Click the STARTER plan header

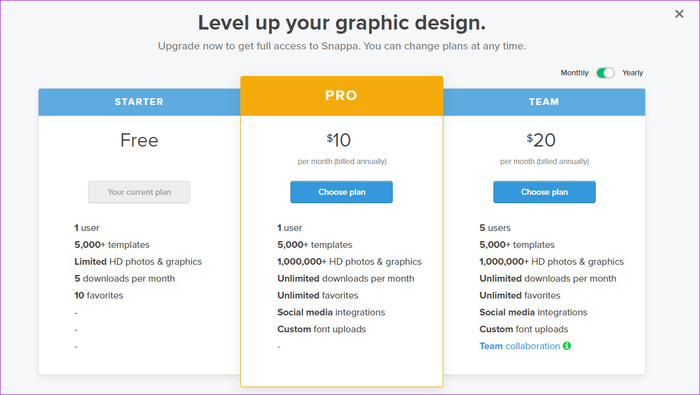tap(139, 102)
